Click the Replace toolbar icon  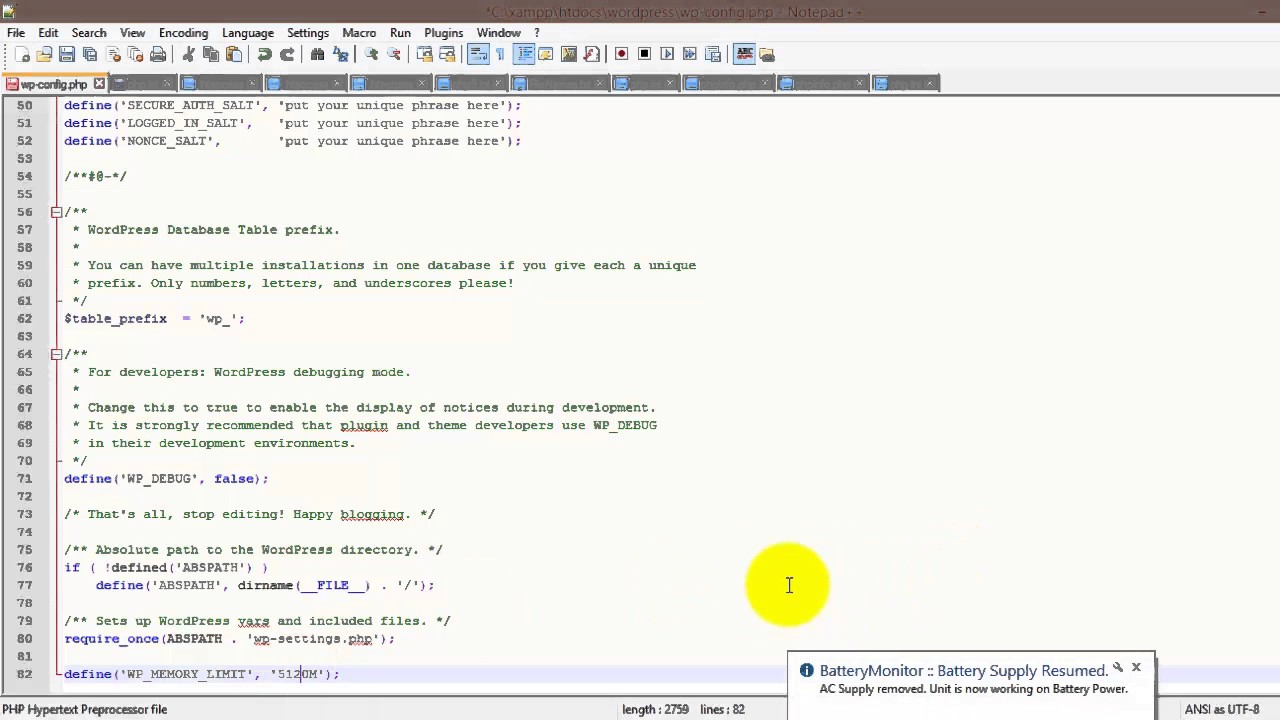click(x=341, y=54)
